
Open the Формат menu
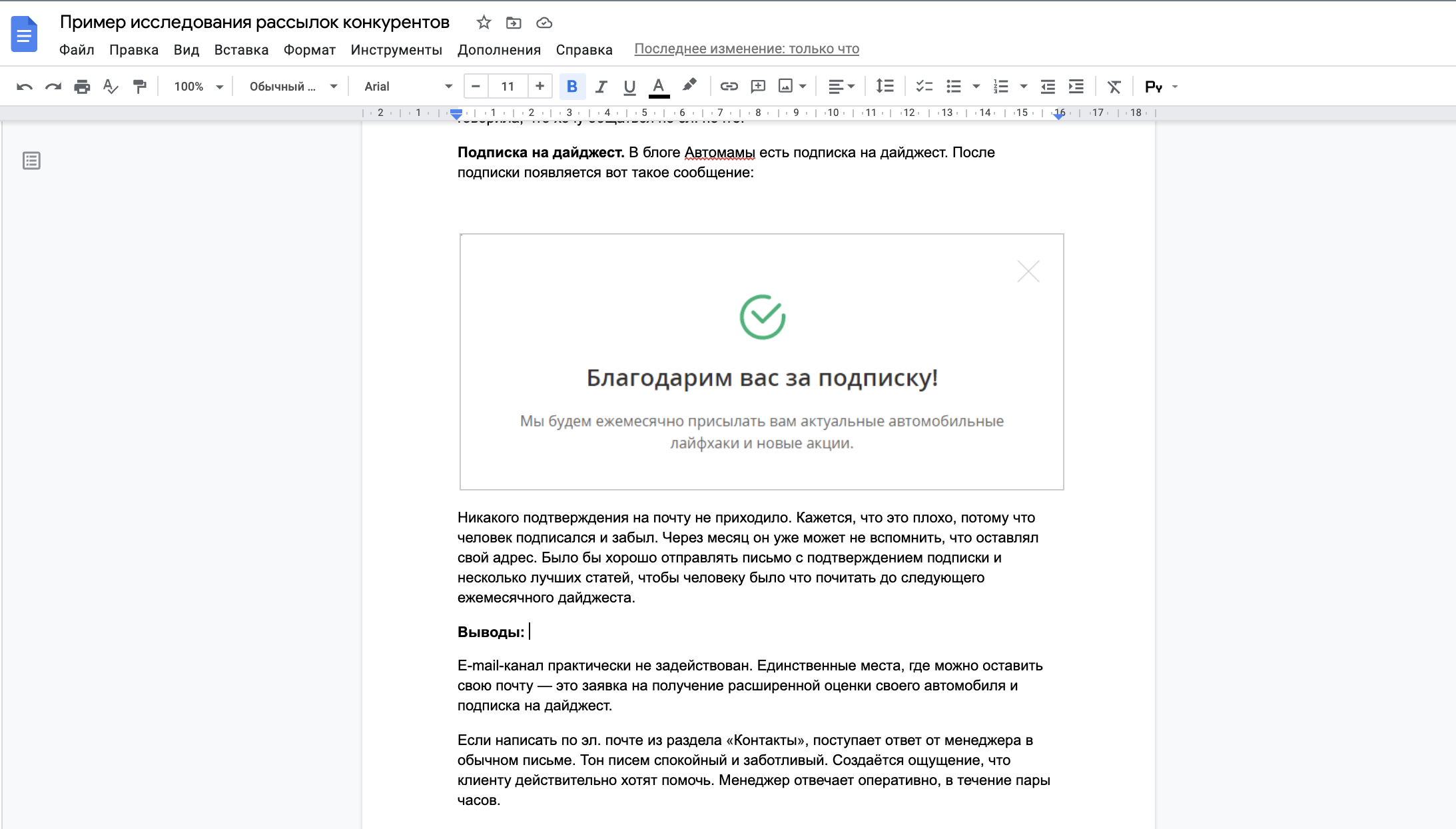coord(310,50)
